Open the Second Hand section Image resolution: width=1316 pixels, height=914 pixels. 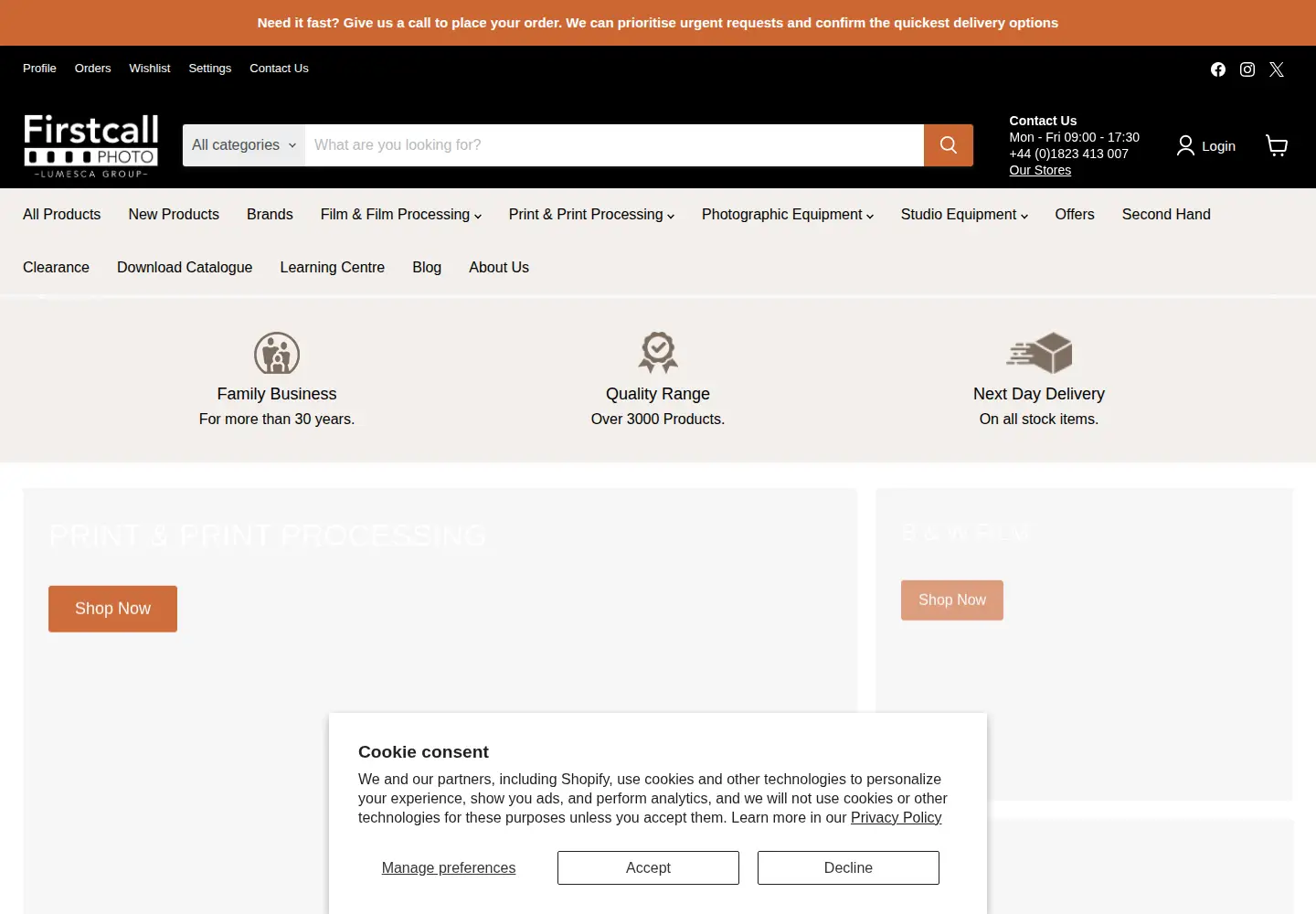pyautogui.click(x=1166, y=215)
